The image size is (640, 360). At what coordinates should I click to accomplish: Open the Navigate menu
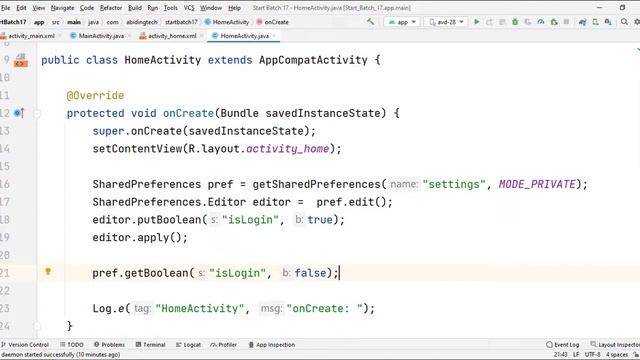(x=62, y=8)
